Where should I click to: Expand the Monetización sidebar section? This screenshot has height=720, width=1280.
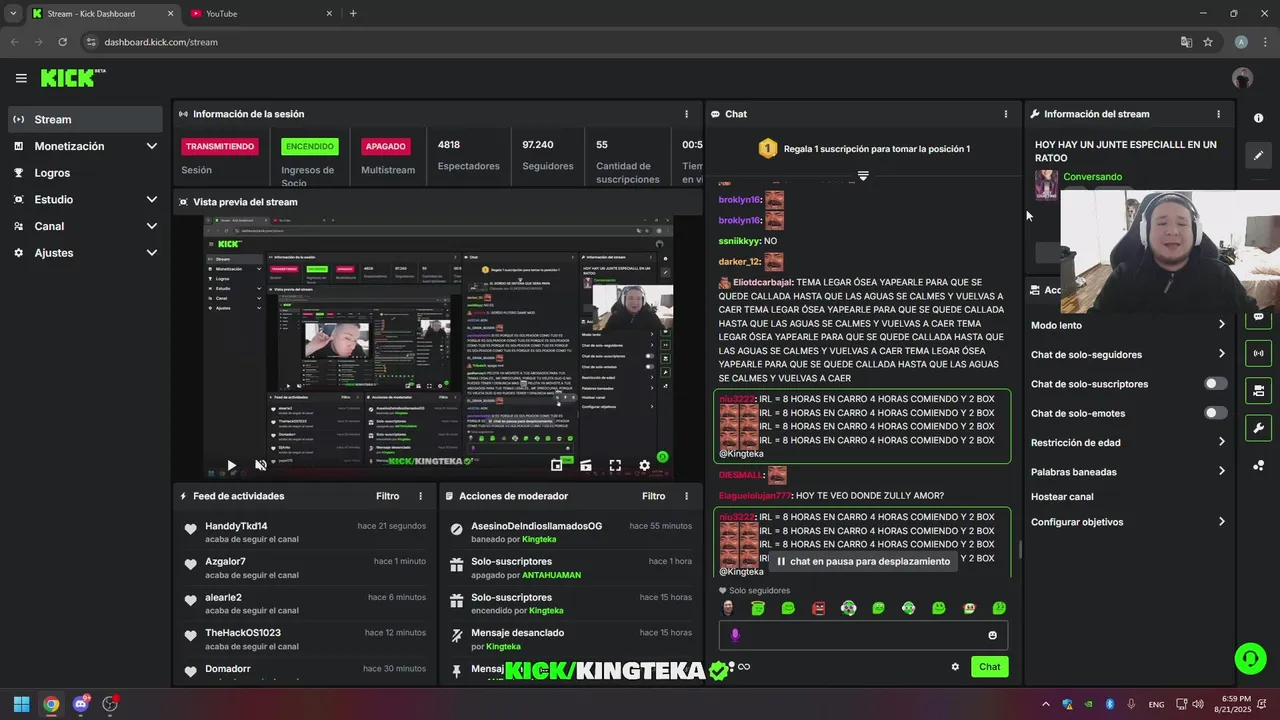[x=152, y=146]
